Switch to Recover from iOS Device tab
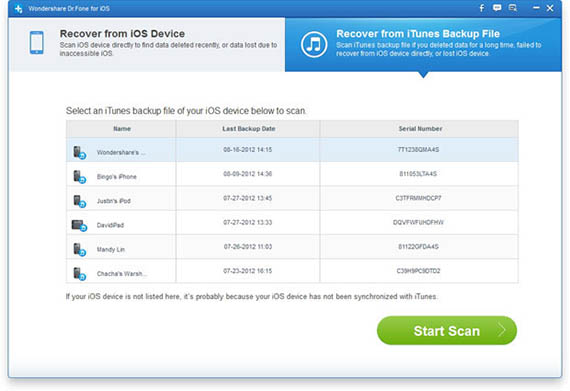Image resolution: width=570 pixels, height=391 pixels. (147, 44)
